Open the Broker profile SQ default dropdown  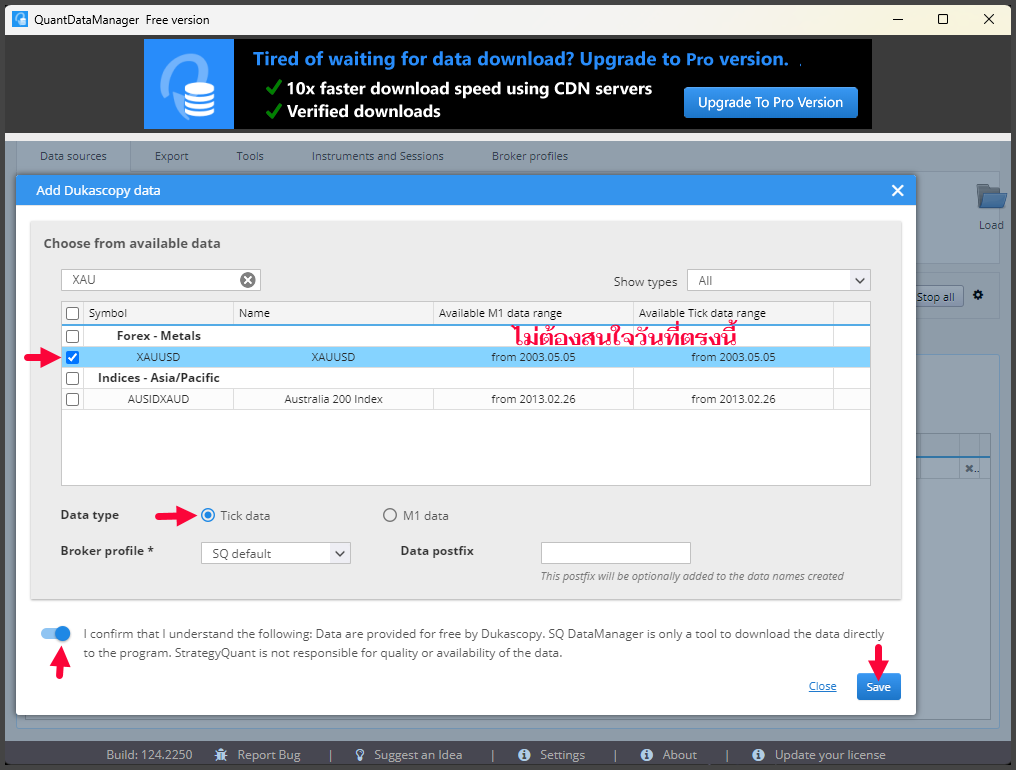coord(275,554)
